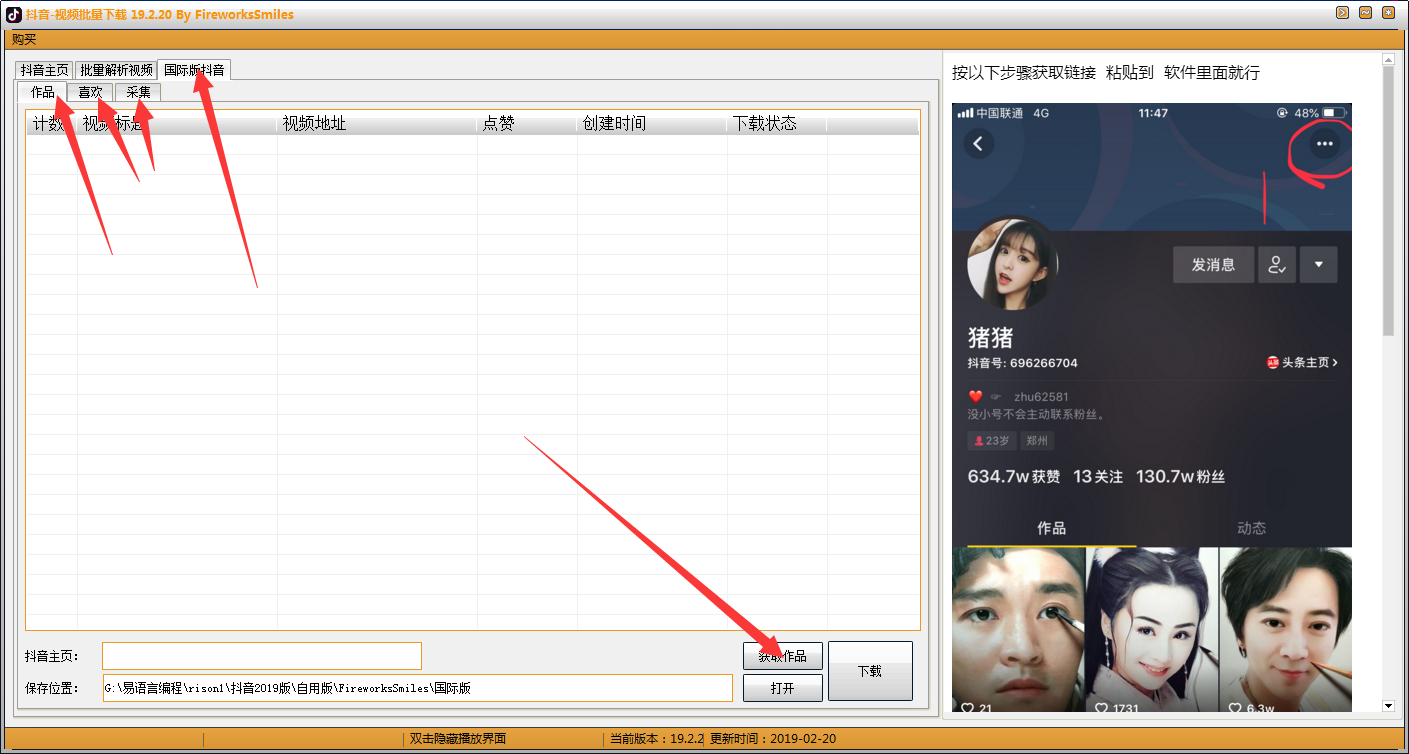The width and height of the screenshot is (1409, 754).
Task: Sort by the 视频地址 column header
Action: [377, 123]
